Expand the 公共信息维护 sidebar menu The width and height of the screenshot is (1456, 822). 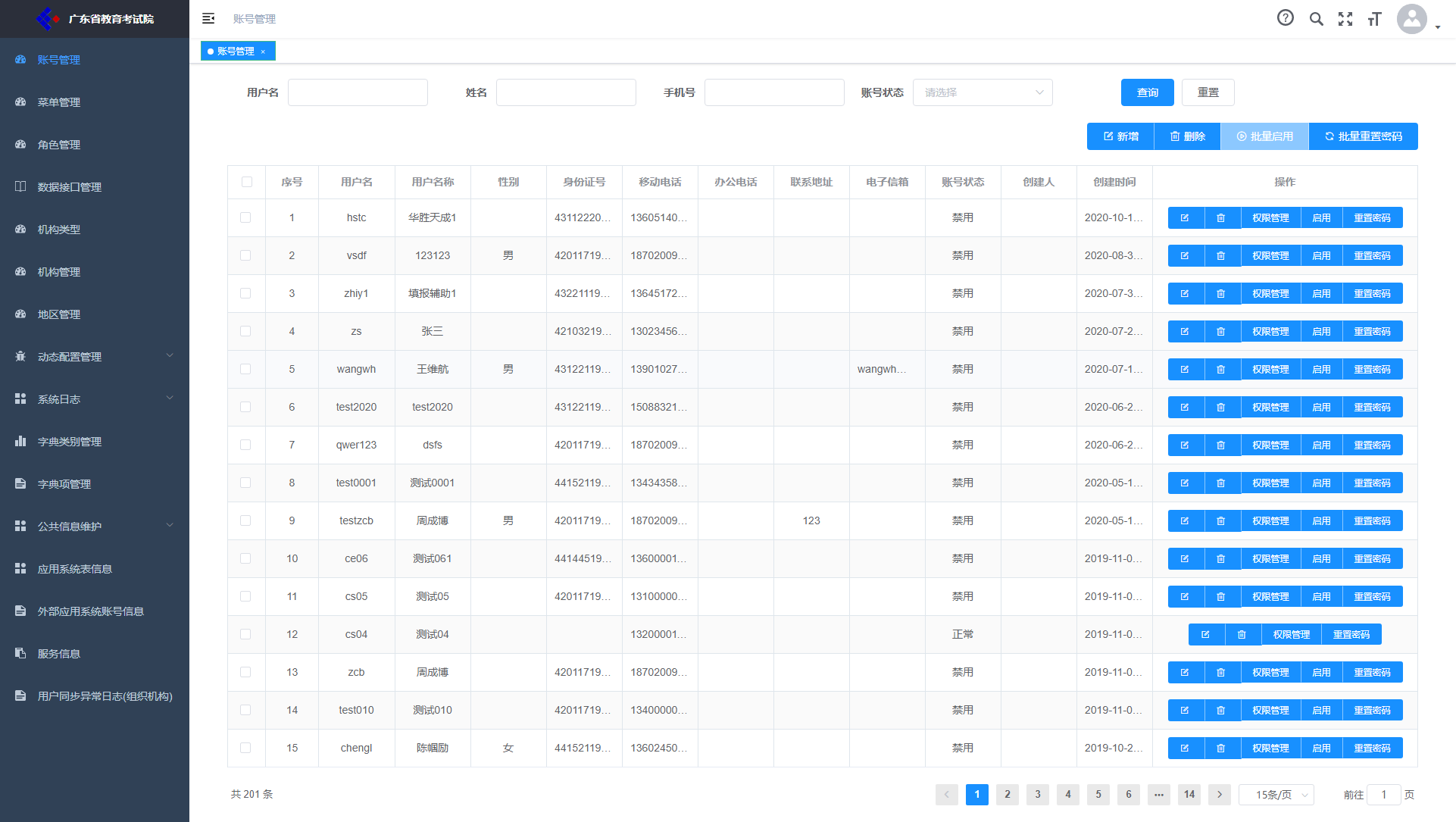(x=95, y=527)
